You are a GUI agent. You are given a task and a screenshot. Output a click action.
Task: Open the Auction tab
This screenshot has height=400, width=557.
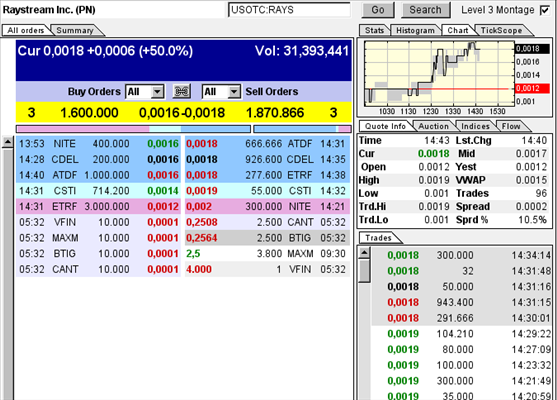[x=433, y=126]
